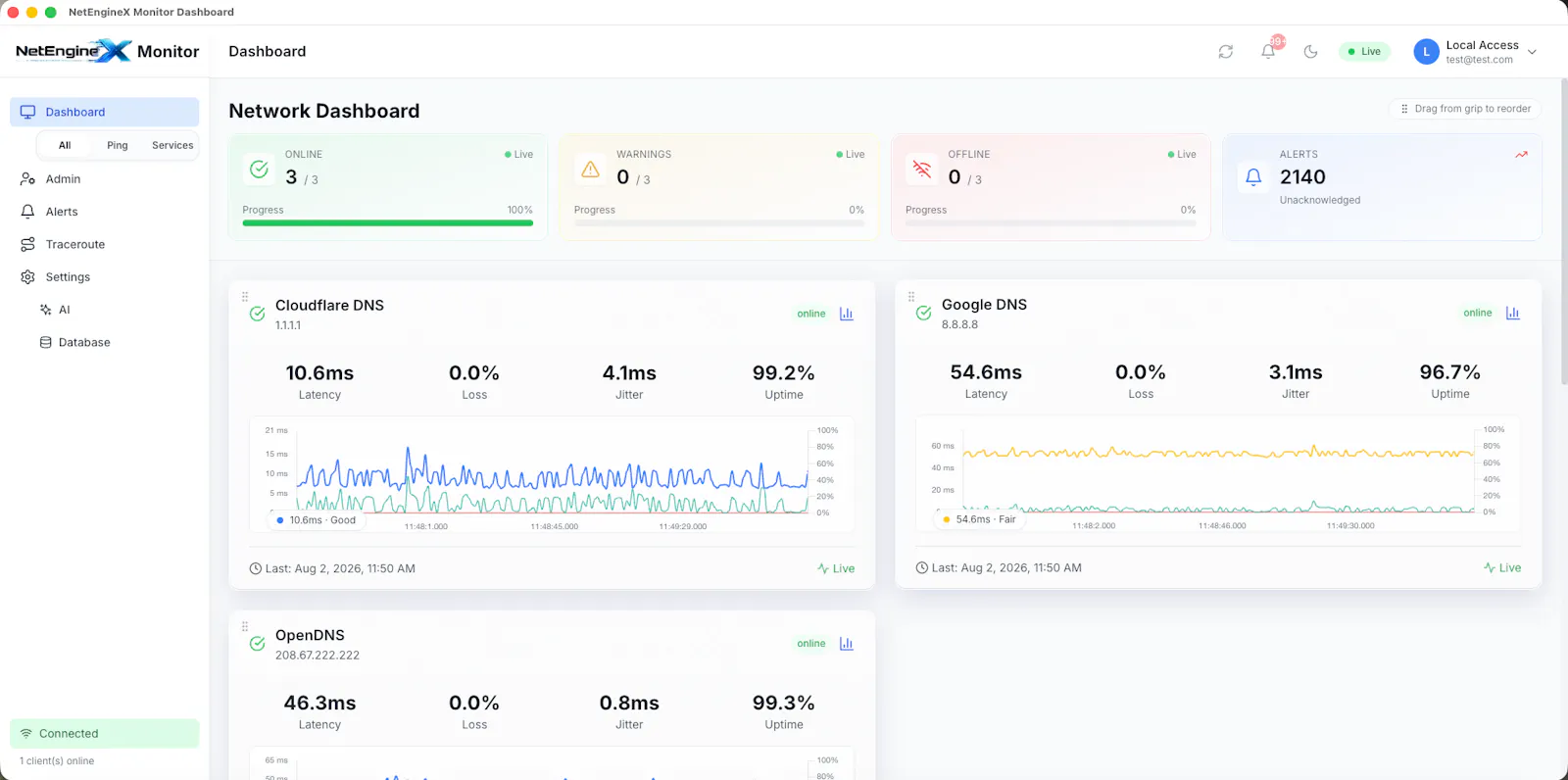The width and height of the screenshot is (1568, 780).
Task: Switch to the Ping filter tab
Action: click(118, 145)
